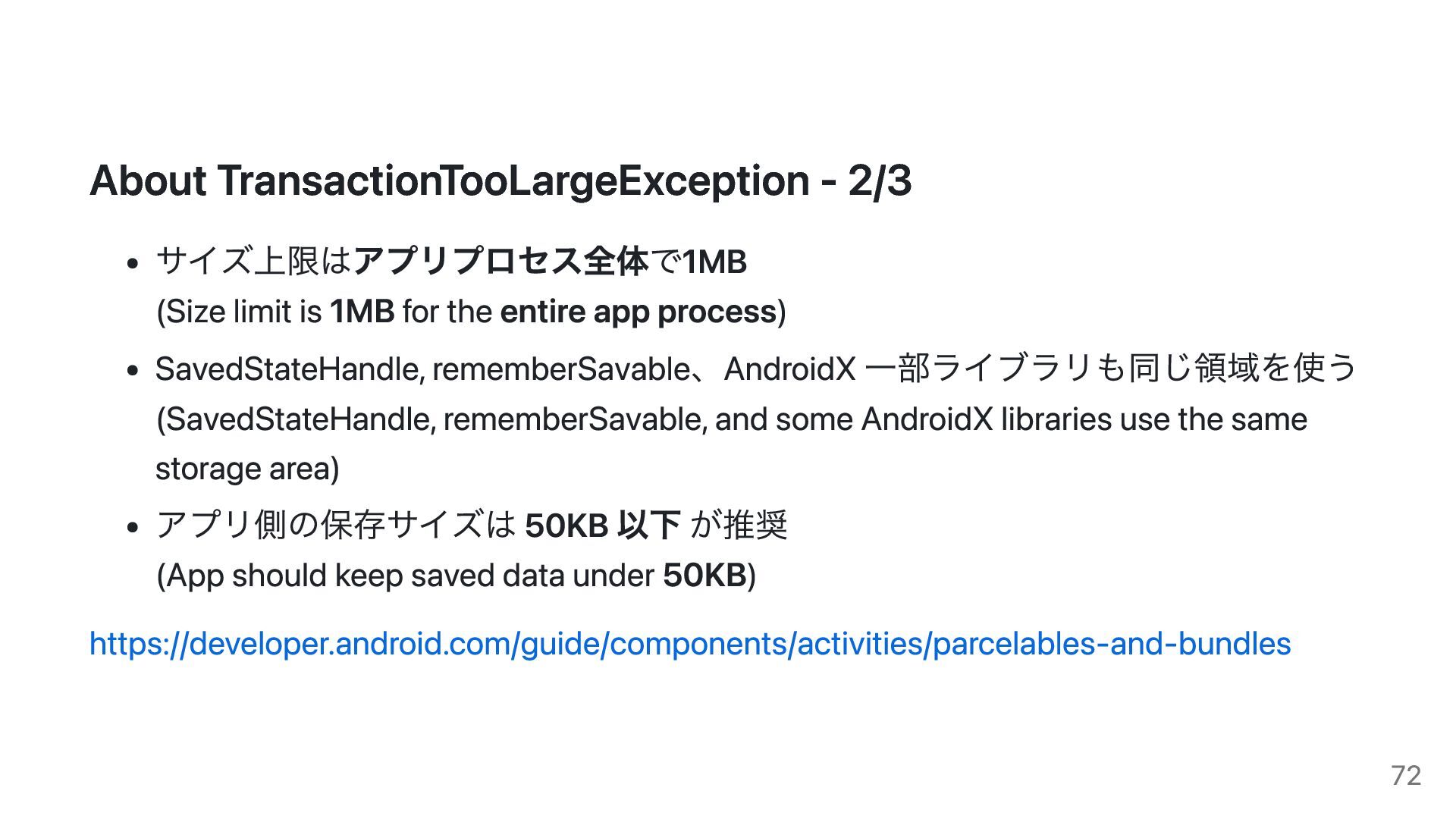Screen dimensions: 1456x819
Task: Click the '2/3' part of the title
Action: [x=880, y=180]
